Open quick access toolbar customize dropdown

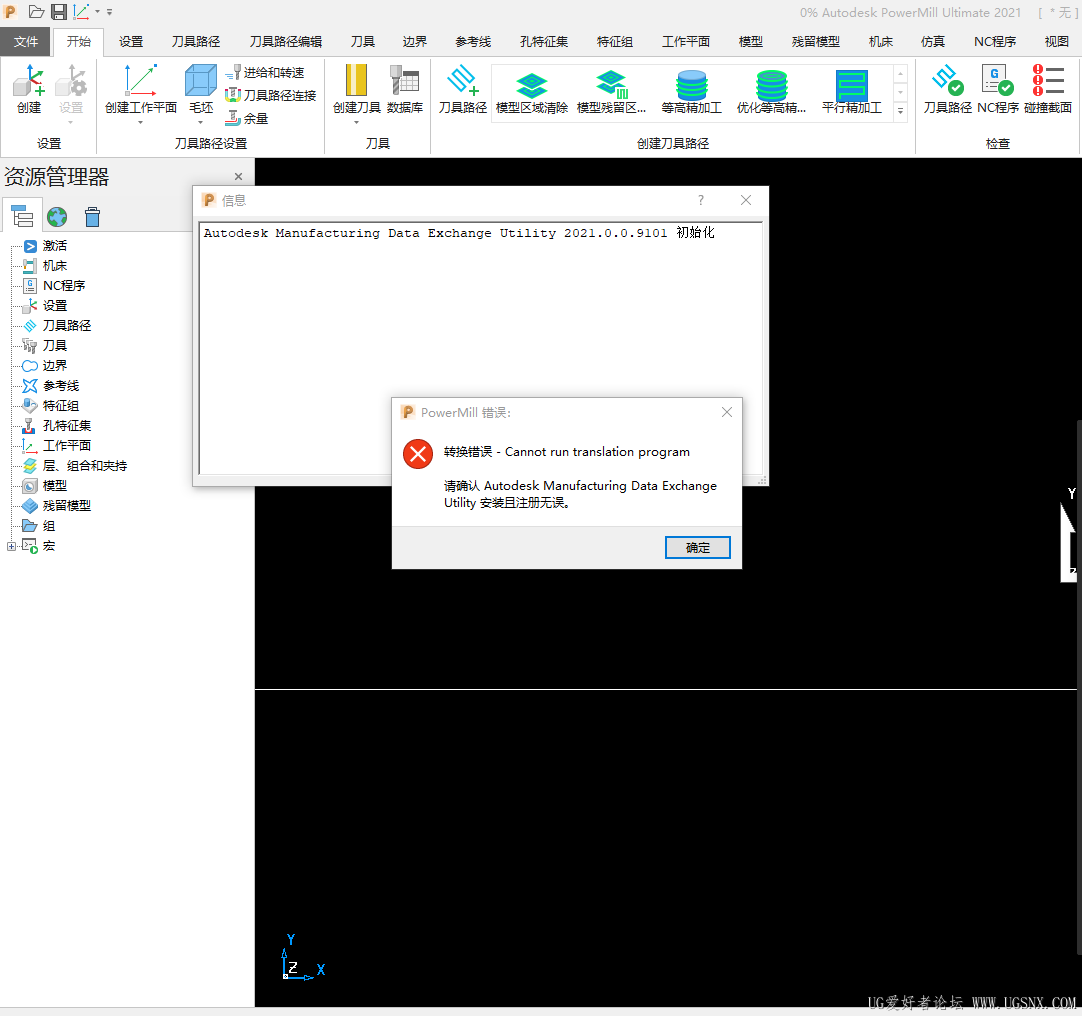point(109,12)
